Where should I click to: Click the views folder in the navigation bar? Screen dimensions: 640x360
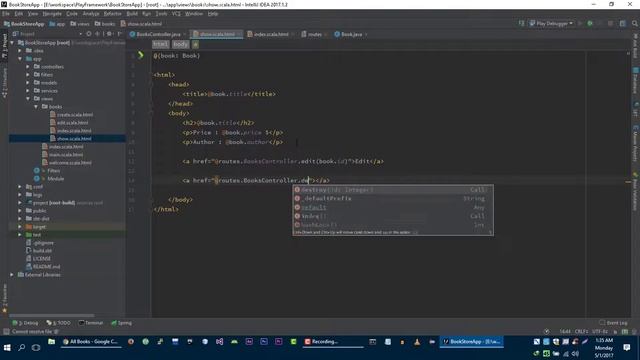(x=80, y=24)
